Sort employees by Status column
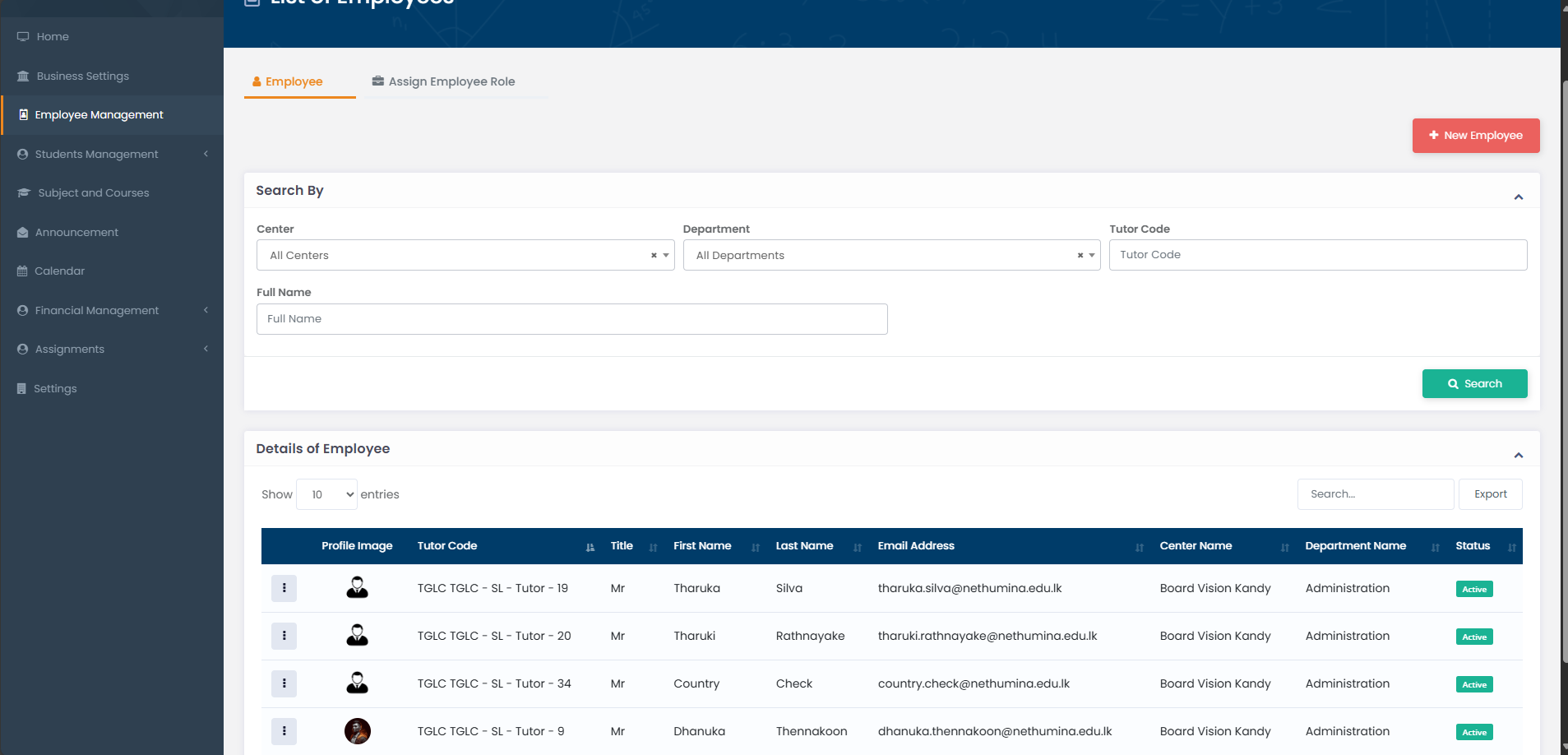Screen dimensions: 1568x755 (x=1473, y=546)
